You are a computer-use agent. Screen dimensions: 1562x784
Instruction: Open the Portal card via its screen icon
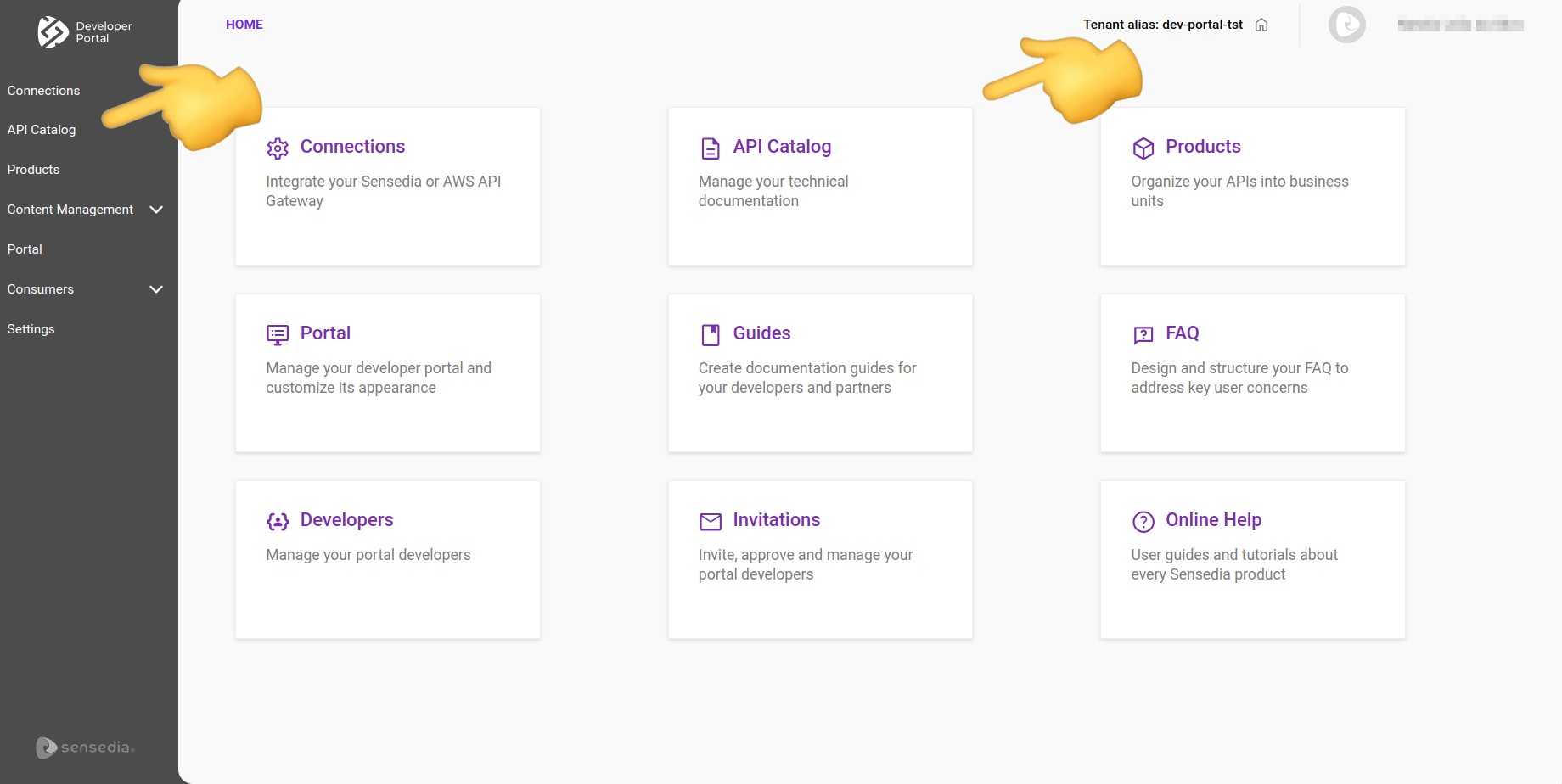pos(277,334)
